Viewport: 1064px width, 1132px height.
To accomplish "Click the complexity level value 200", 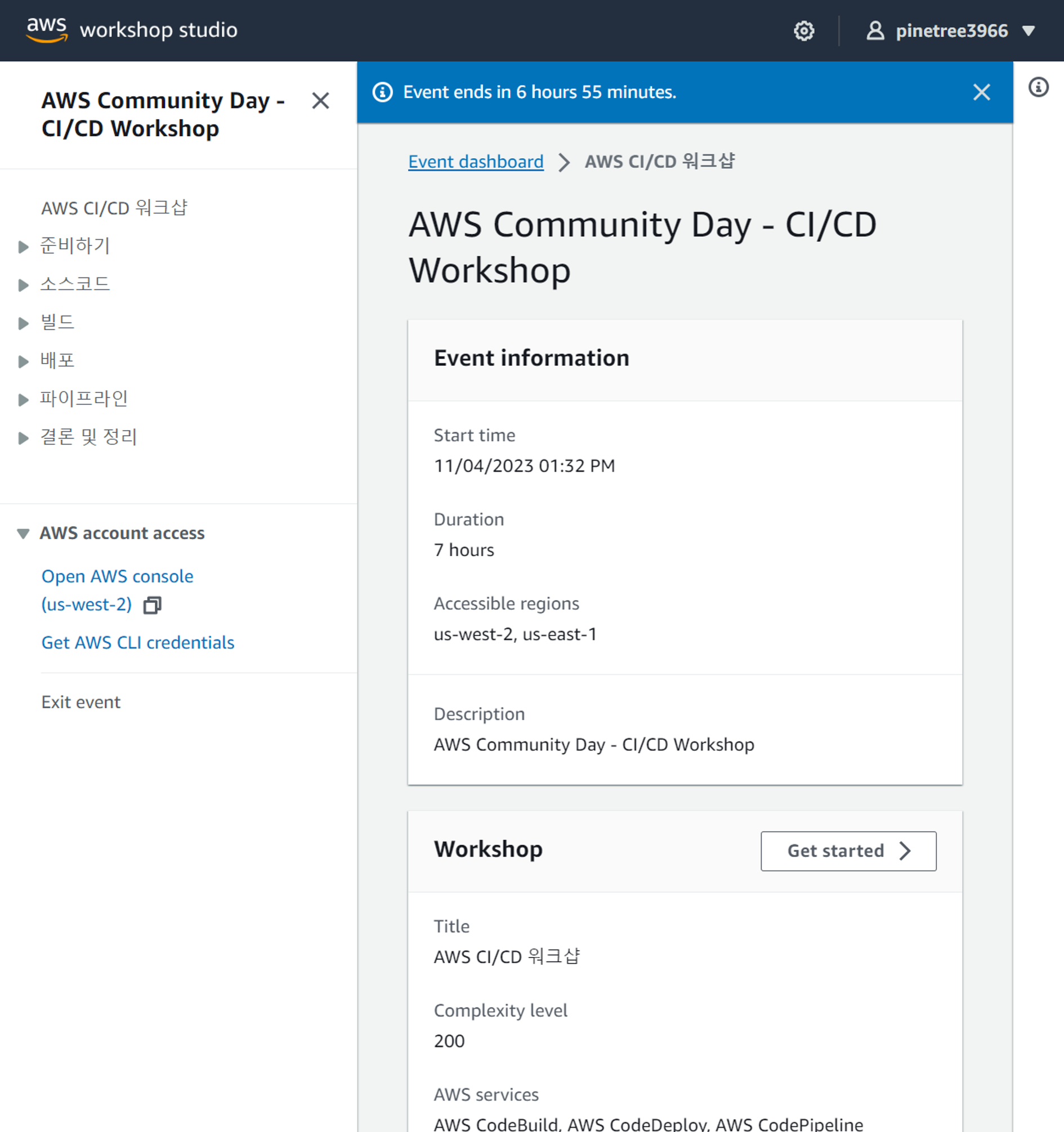I will click(x=449, y=1041).
